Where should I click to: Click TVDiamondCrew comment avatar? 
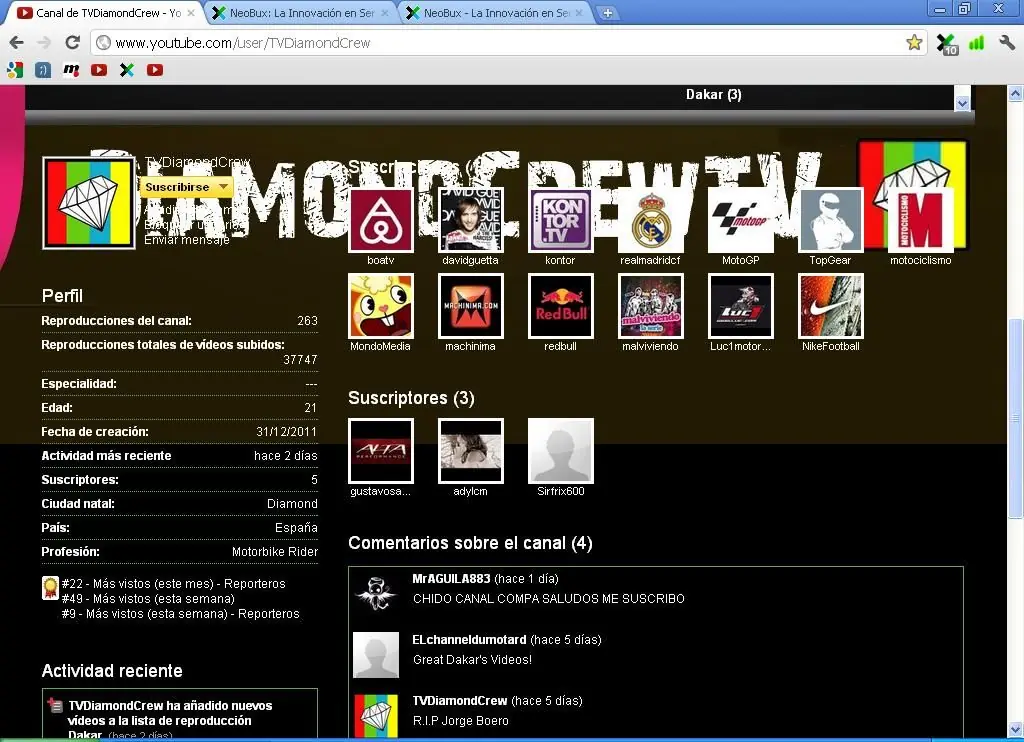pyautogui.click(x=376, y=716)
